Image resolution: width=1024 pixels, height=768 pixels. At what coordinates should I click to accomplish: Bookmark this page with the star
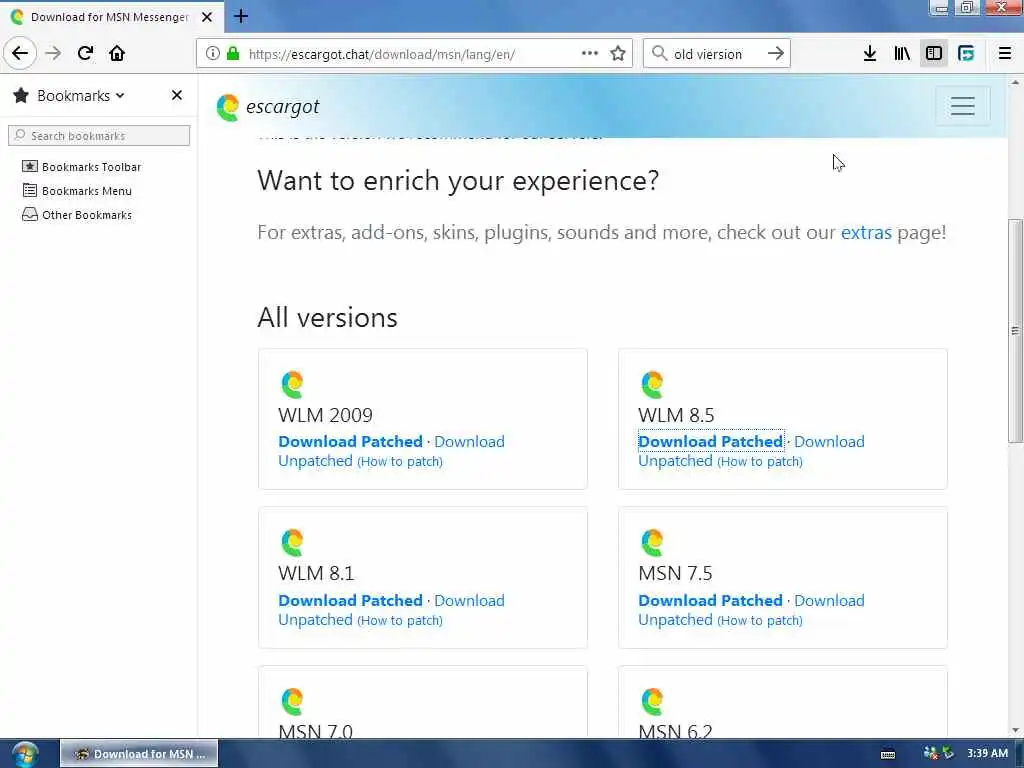click(618, 54)
